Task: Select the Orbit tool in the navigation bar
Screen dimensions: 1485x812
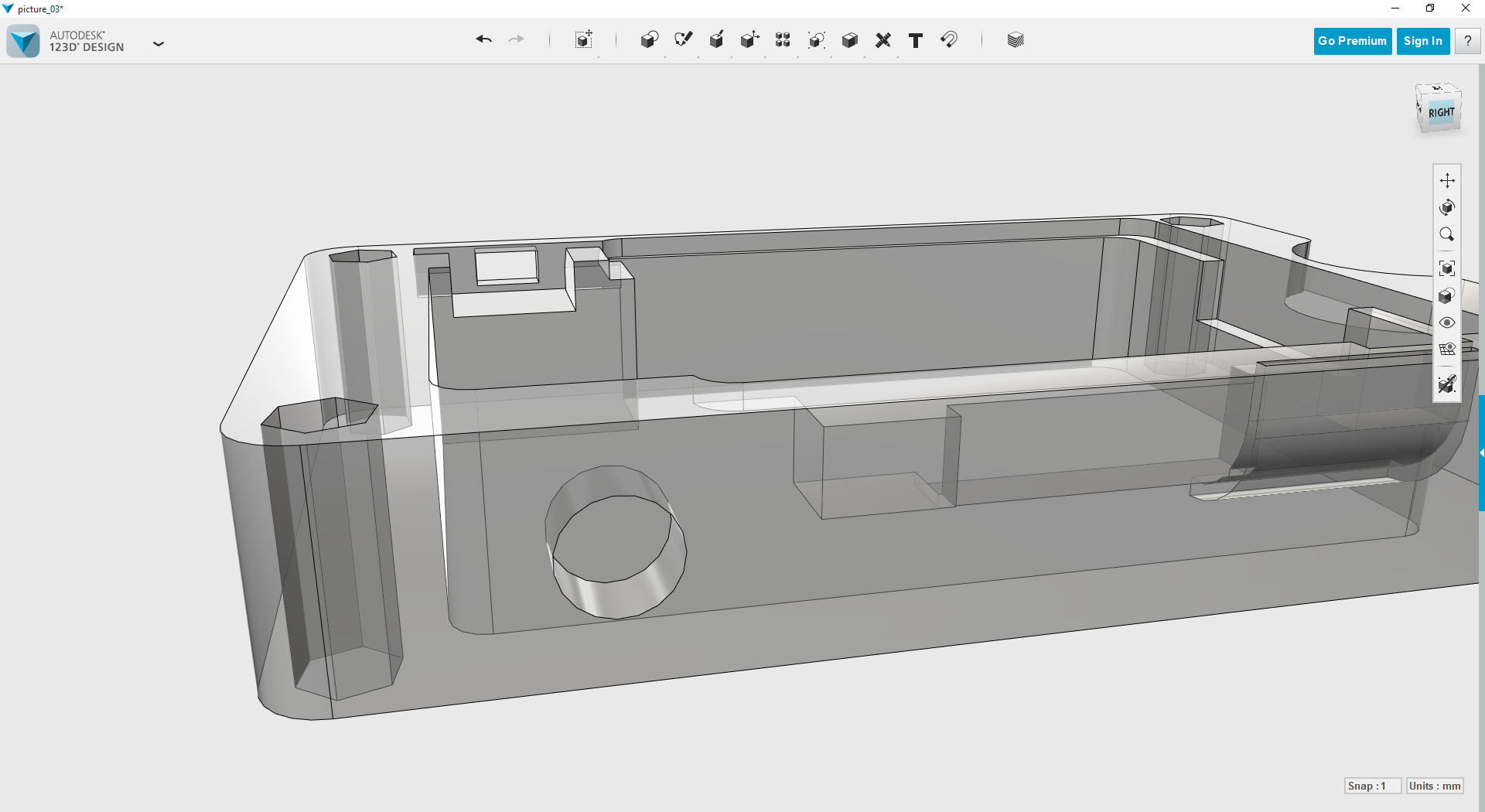Action: tap(1447, 207)
